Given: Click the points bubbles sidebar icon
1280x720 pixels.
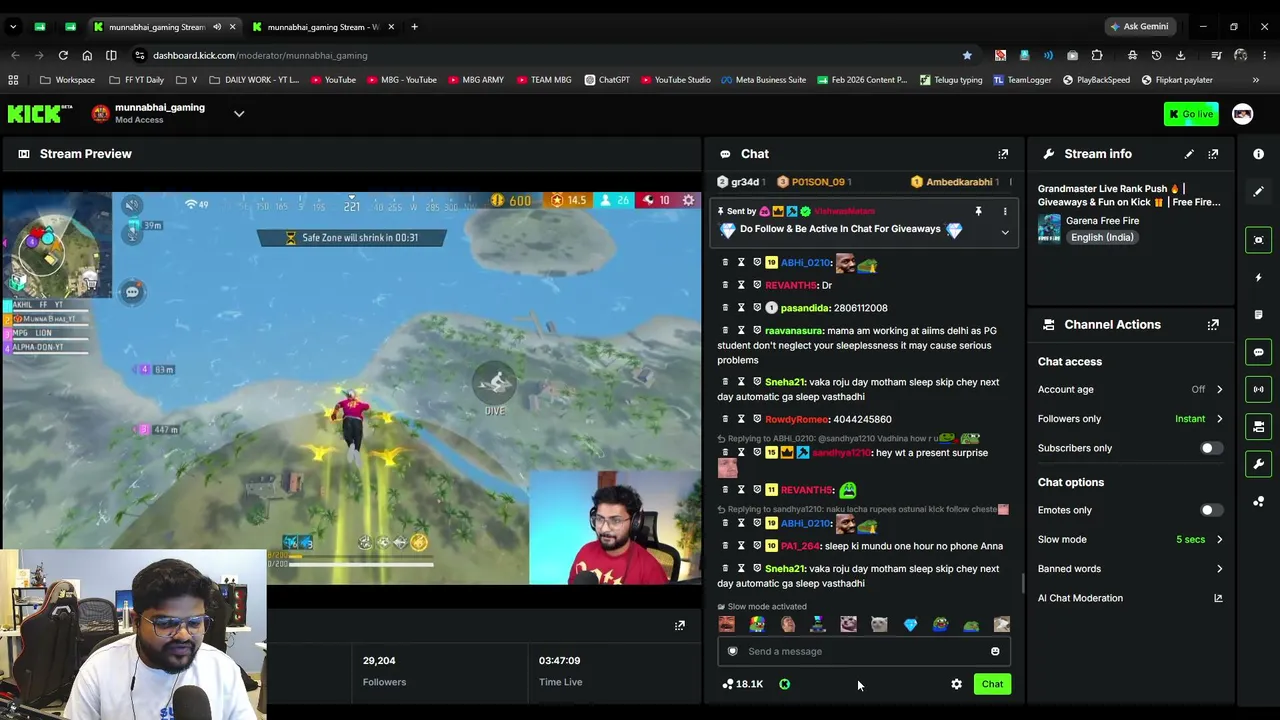Looking at the screenshot, I should [x=1258, y=502].
